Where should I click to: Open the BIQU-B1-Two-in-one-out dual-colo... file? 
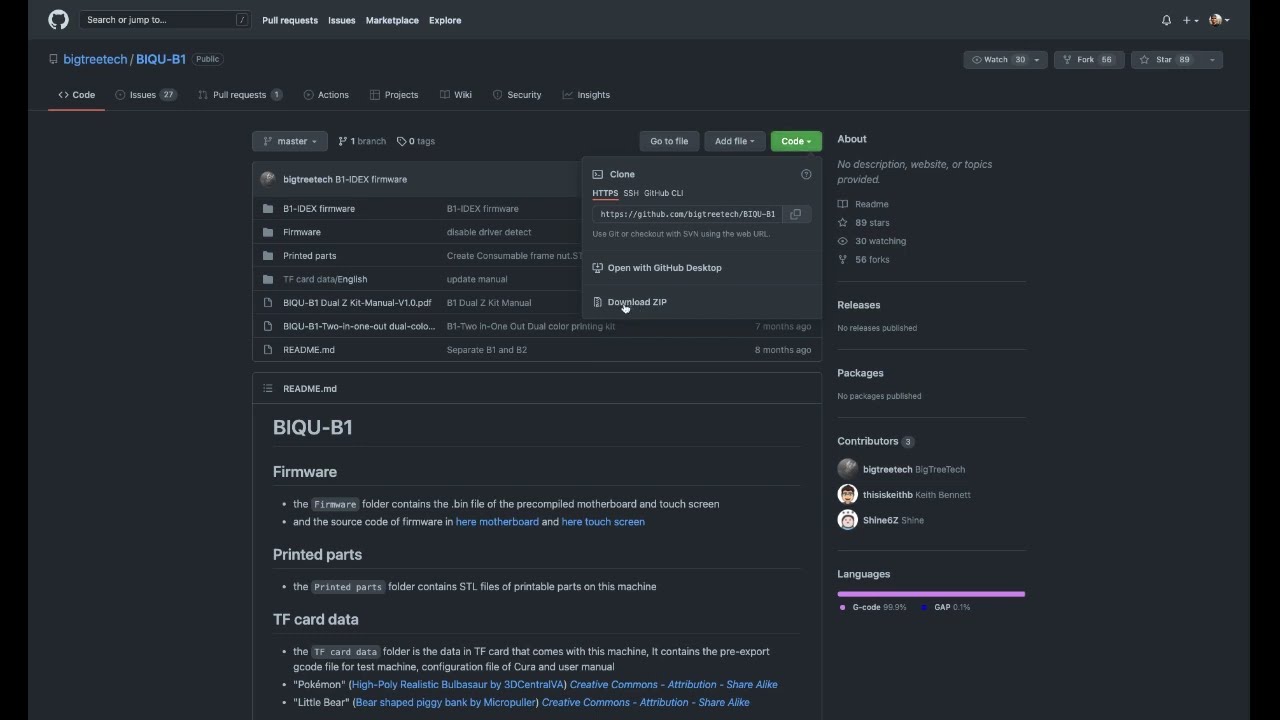coord(359,326)
